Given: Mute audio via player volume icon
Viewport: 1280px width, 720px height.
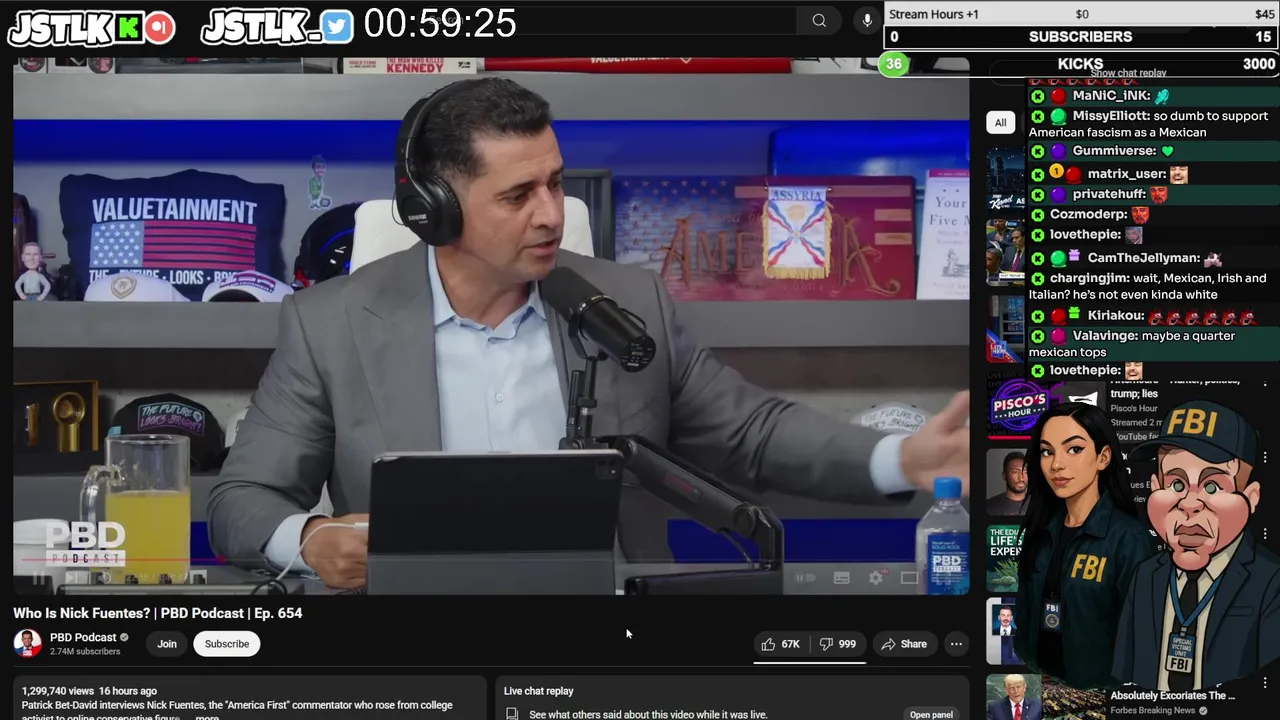Looking at the screenshot, I should (104, 578).
